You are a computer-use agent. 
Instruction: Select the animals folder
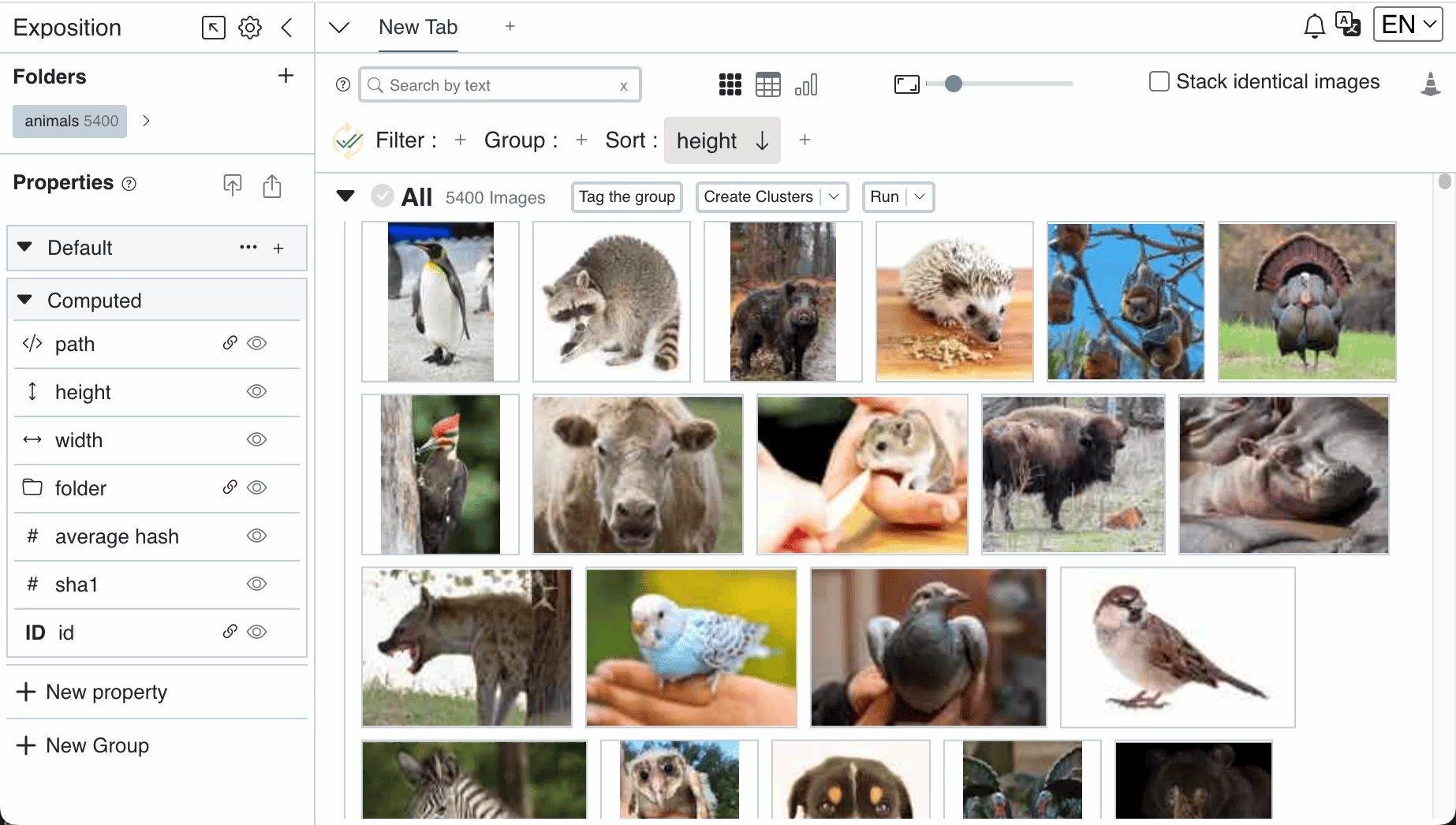[70, 121]
